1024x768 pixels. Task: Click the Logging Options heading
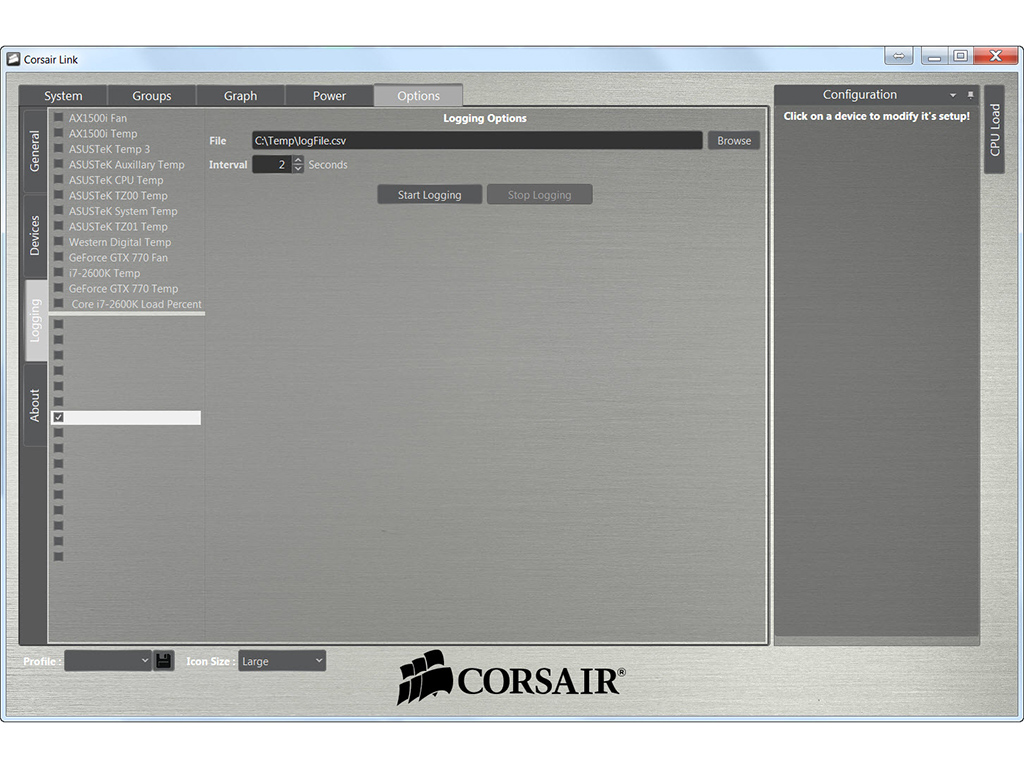485,118
